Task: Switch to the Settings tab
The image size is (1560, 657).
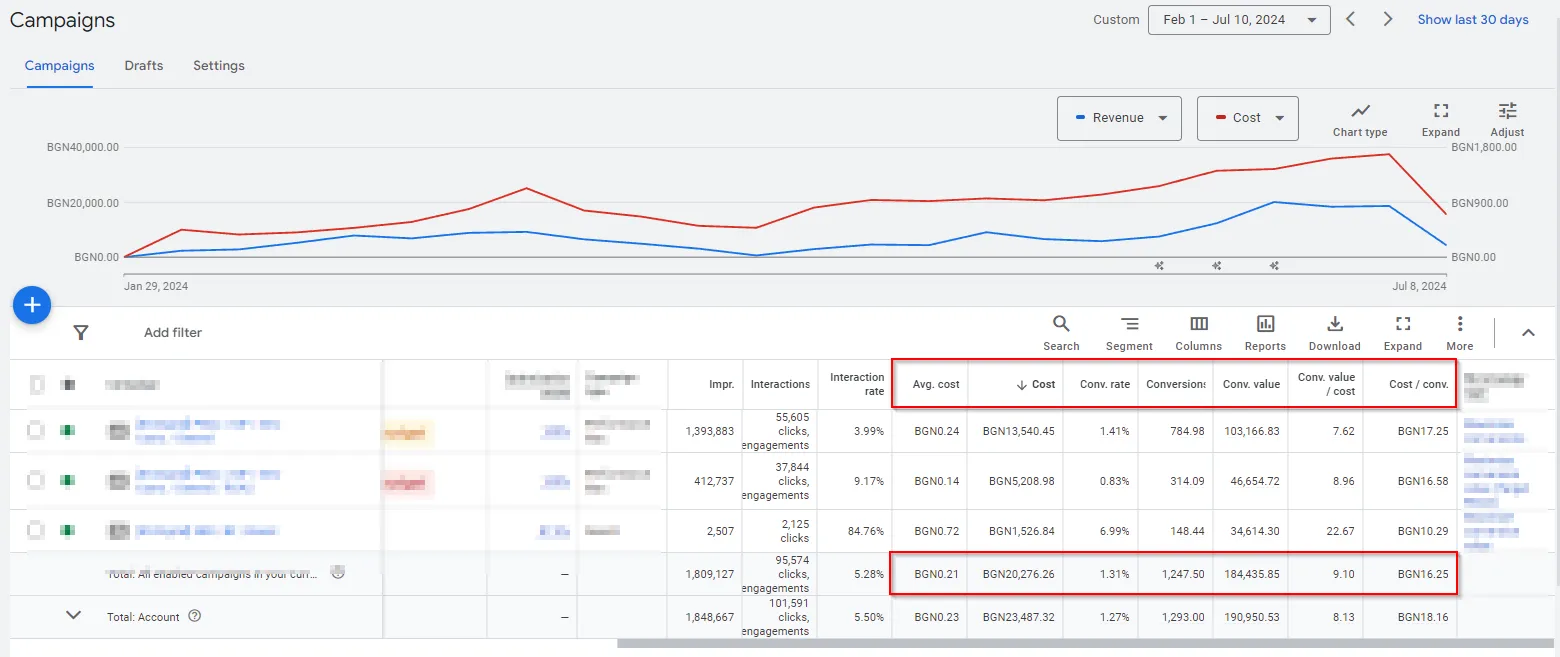Action: click(x=219, y=66)
